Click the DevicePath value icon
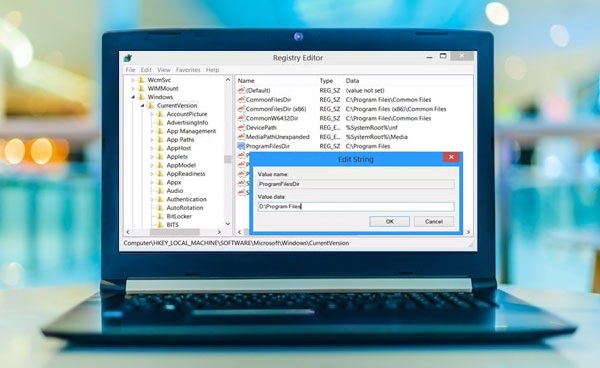 (241, 127)
